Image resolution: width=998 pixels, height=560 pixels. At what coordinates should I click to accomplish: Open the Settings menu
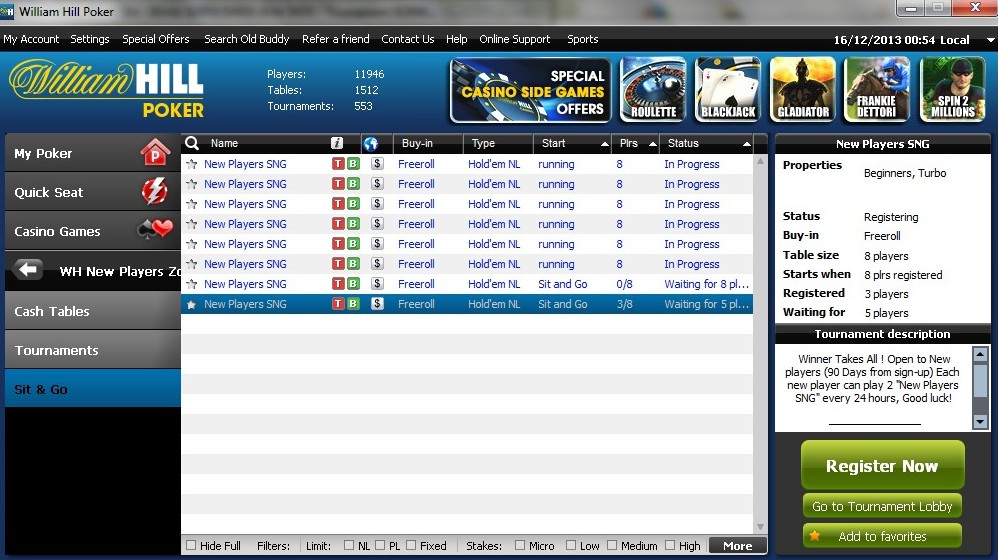coord(90,39)
